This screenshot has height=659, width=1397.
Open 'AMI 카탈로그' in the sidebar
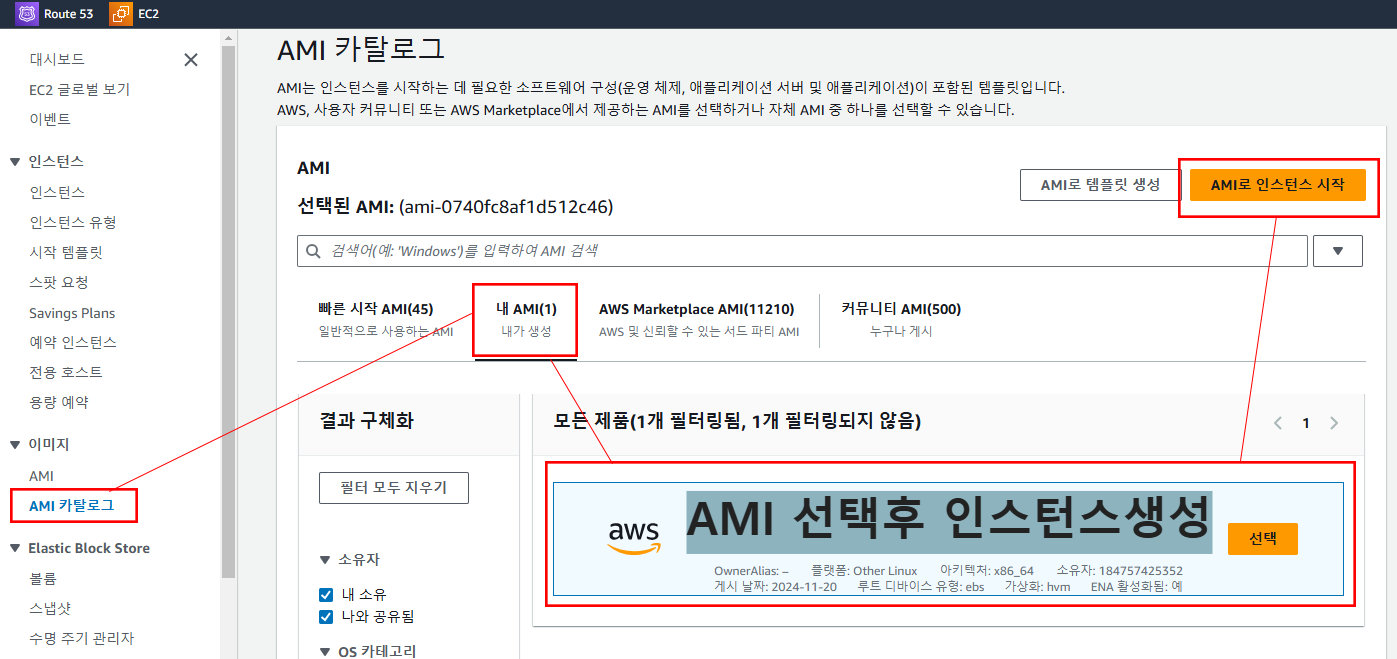(72, 505)
